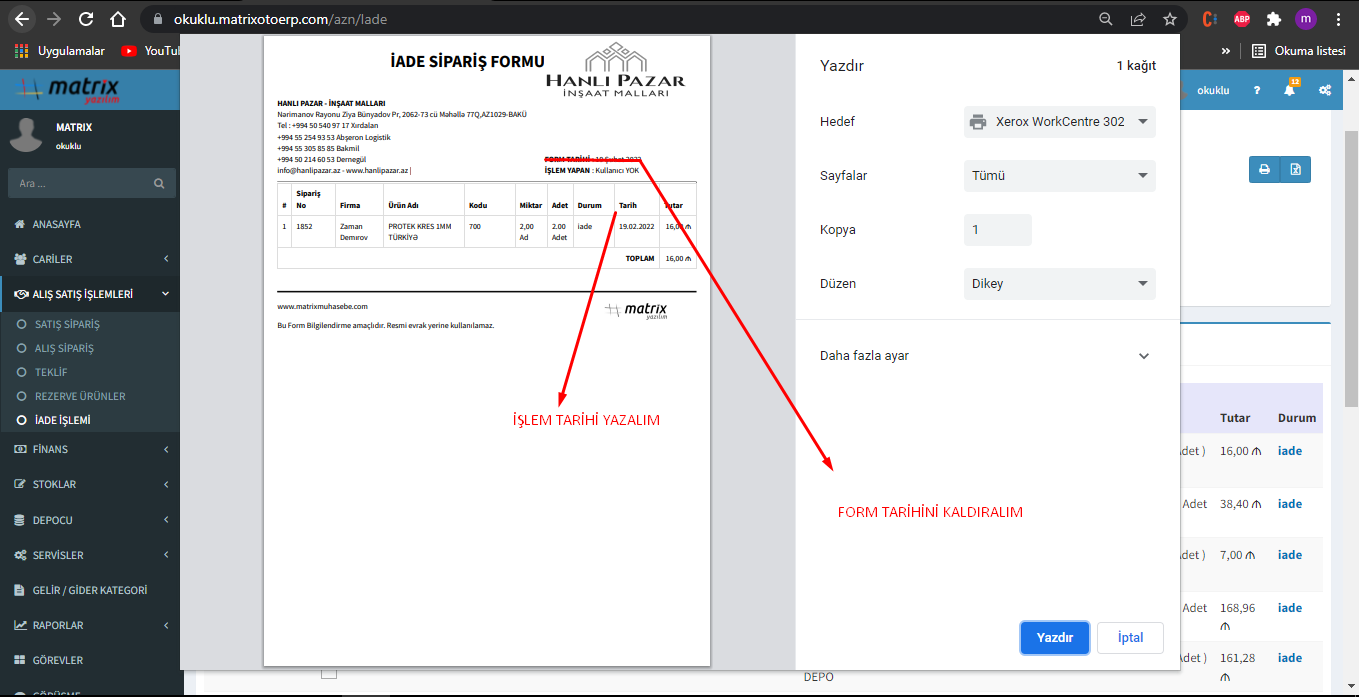Reload the page in the browser

(x=86, y=19)
